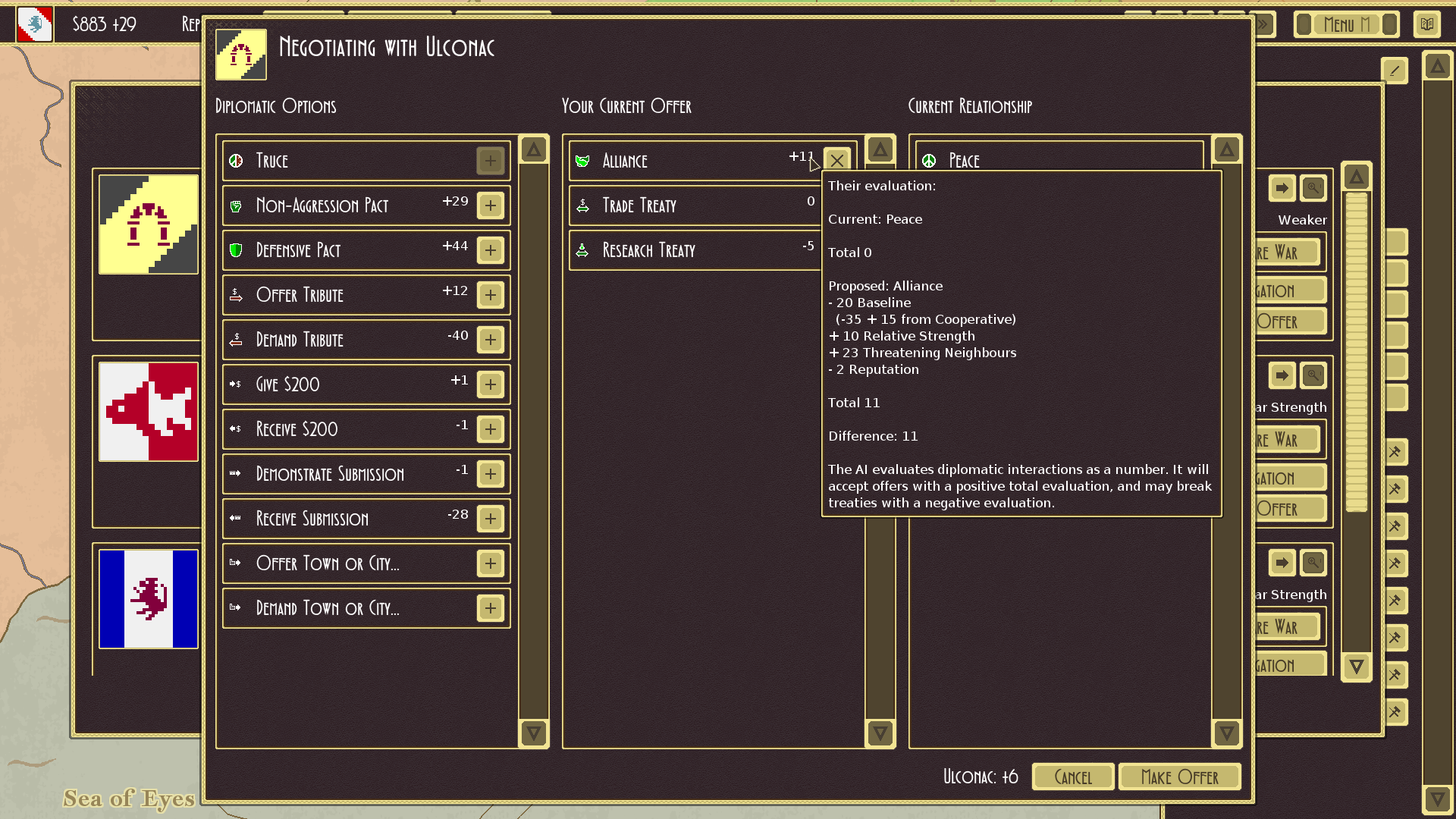Cancel the negotiation
The image size is (1456, 819).
[1073, 777]
